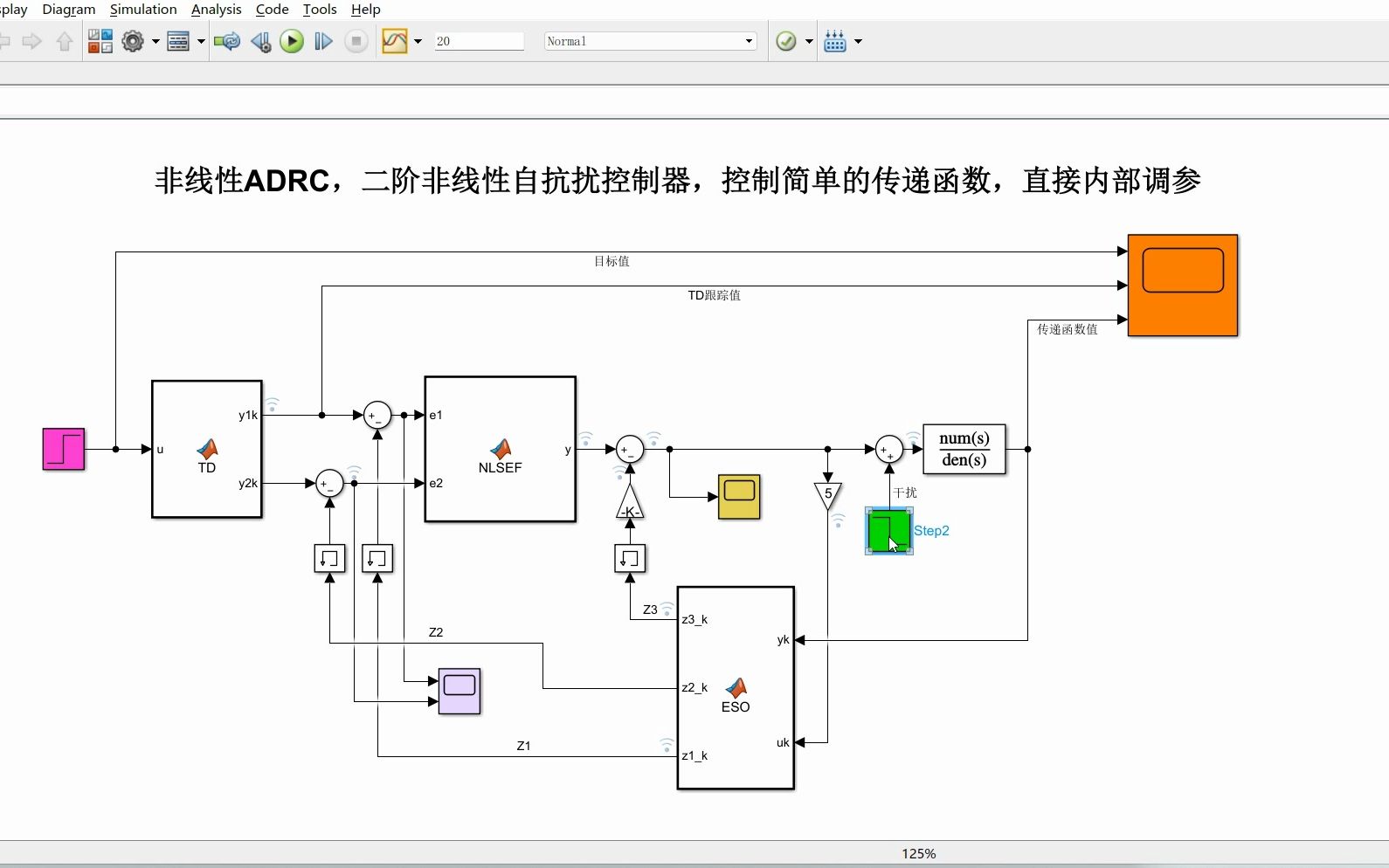Open the Code menu
This screenshot has width=1389, height=868.
coord(272,10)
